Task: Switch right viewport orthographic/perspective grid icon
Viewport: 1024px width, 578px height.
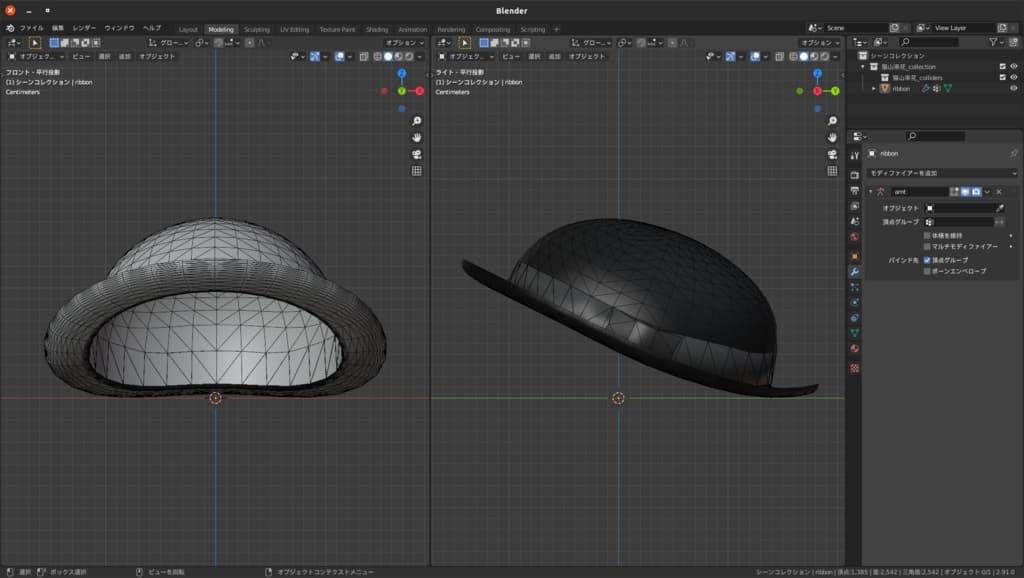Action: click(832, 171)
